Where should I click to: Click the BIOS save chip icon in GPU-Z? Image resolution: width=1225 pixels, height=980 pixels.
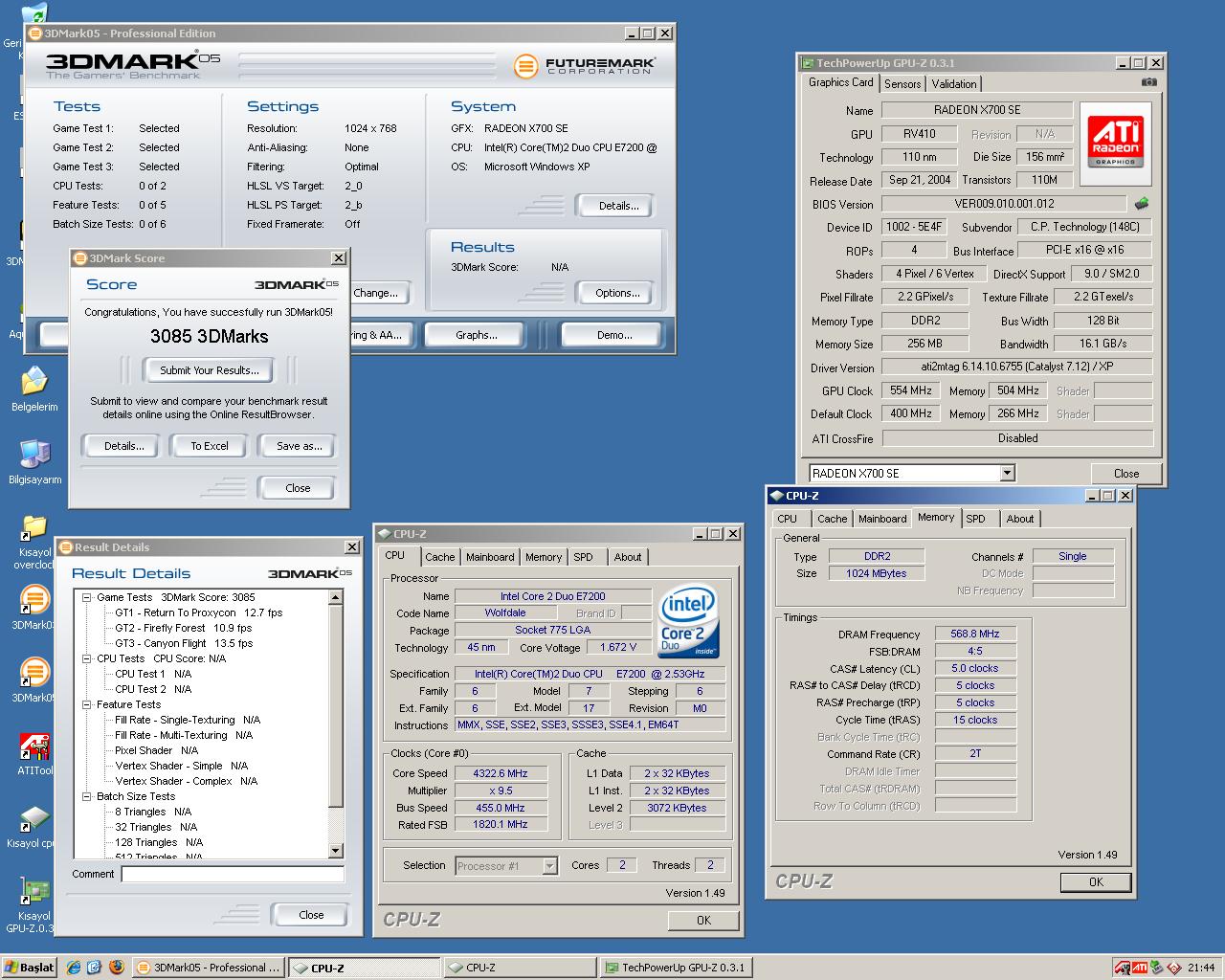[x=1142, y=204]
